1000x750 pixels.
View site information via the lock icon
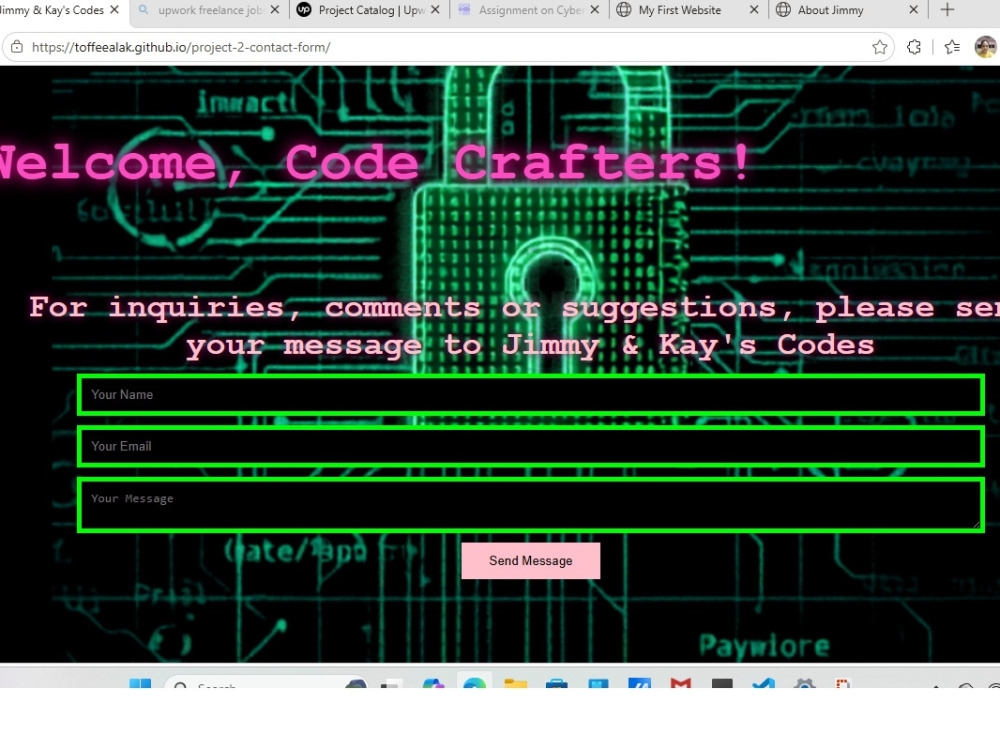(17, 47)
